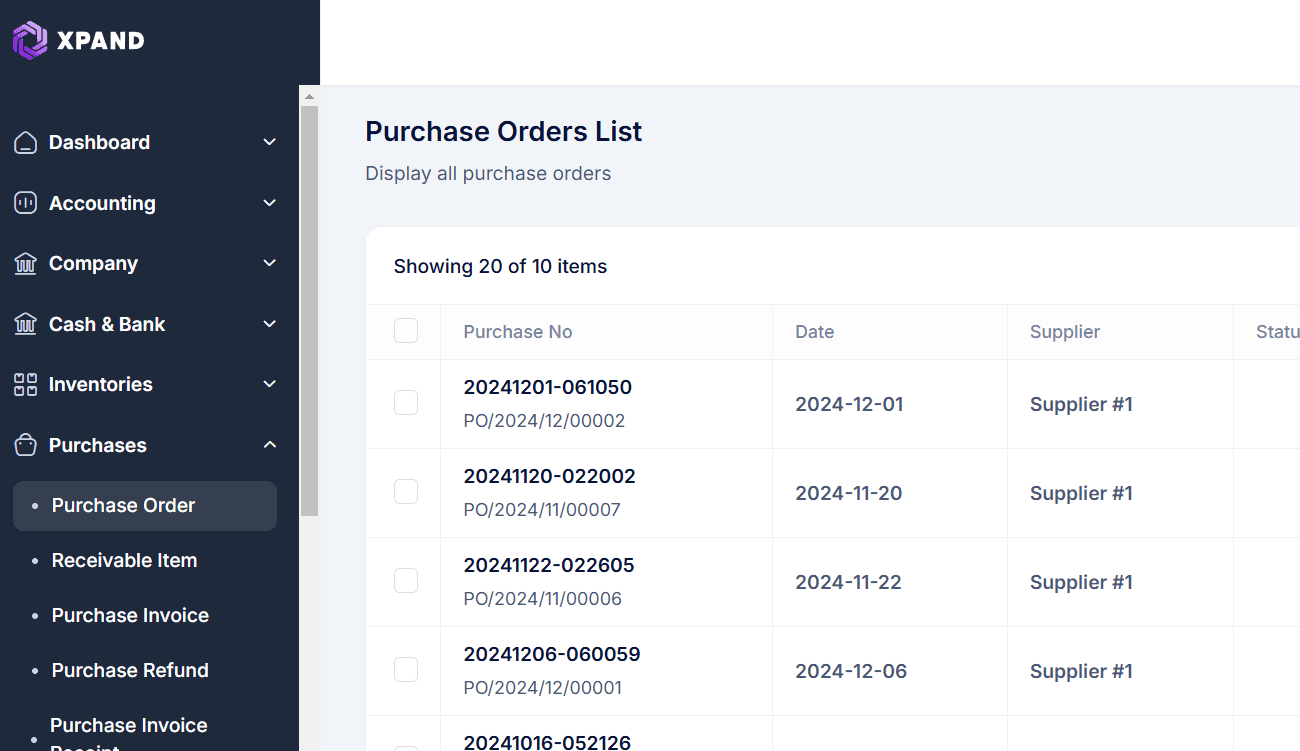Screen dimensions: 1300x751
Task: Collapse the Purchases menu chevron
Action: pyautogui.click(x=269, y=445)
